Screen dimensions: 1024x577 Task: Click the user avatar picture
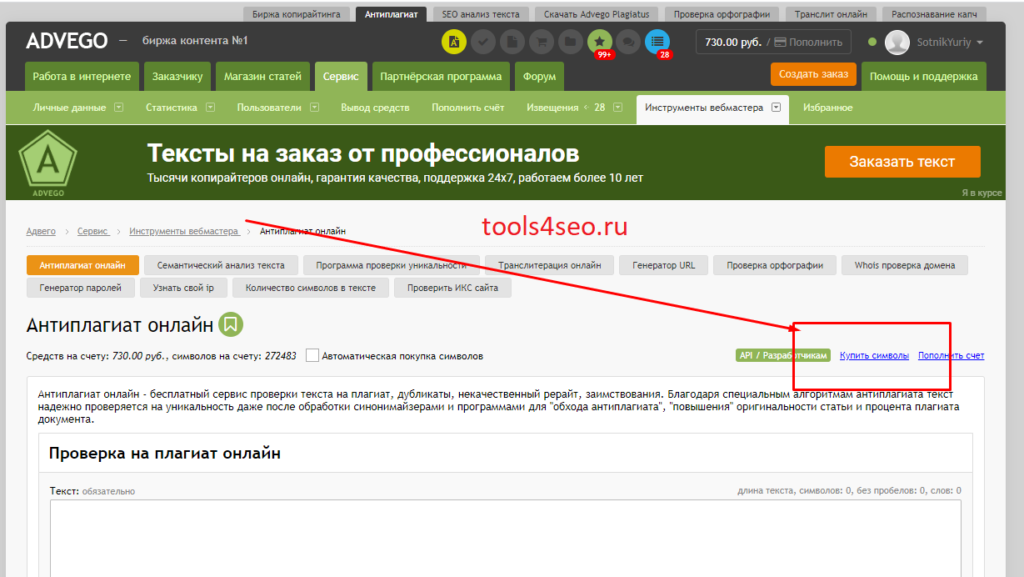897,42
